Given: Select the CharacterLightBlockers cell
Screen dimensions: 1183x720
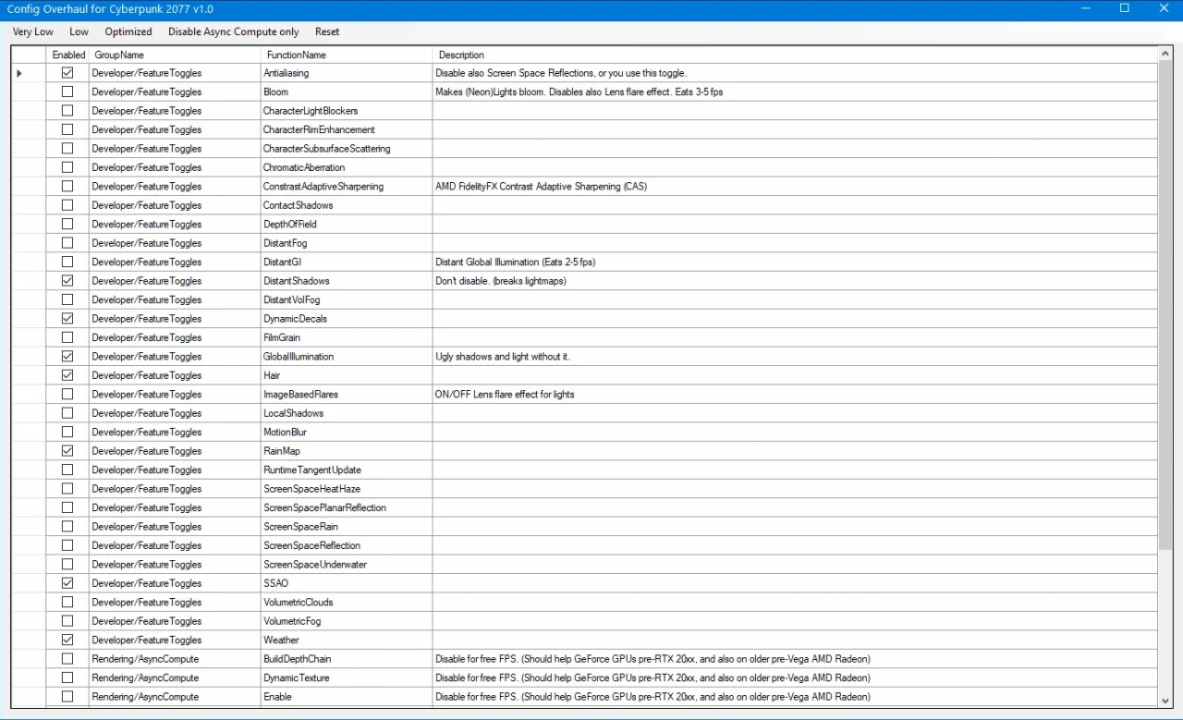Looking at the screenshot, I should [346, 111].
